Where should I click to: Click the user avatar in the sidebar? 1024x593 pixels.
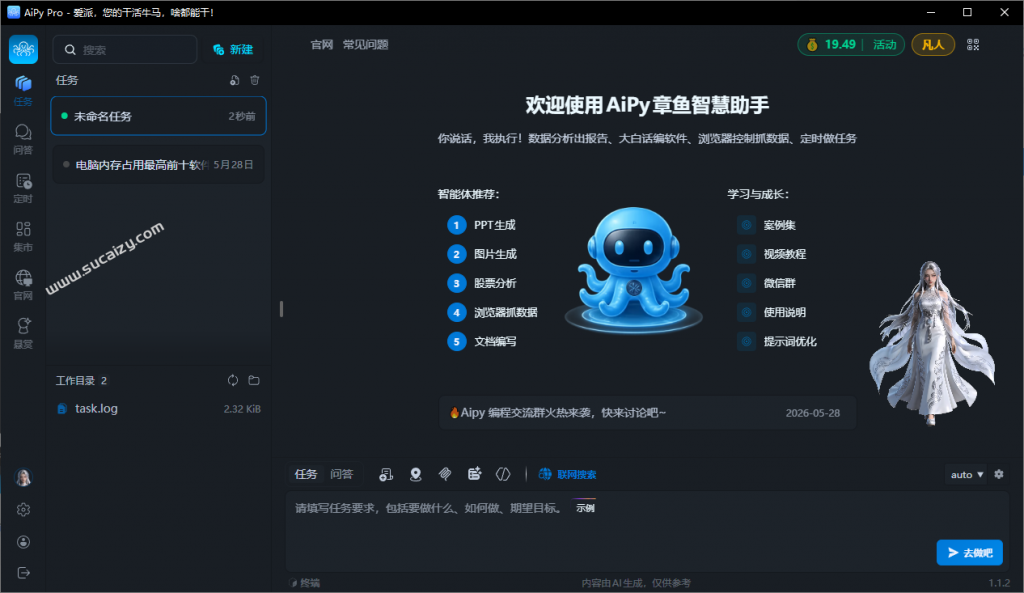coord(24,477)
